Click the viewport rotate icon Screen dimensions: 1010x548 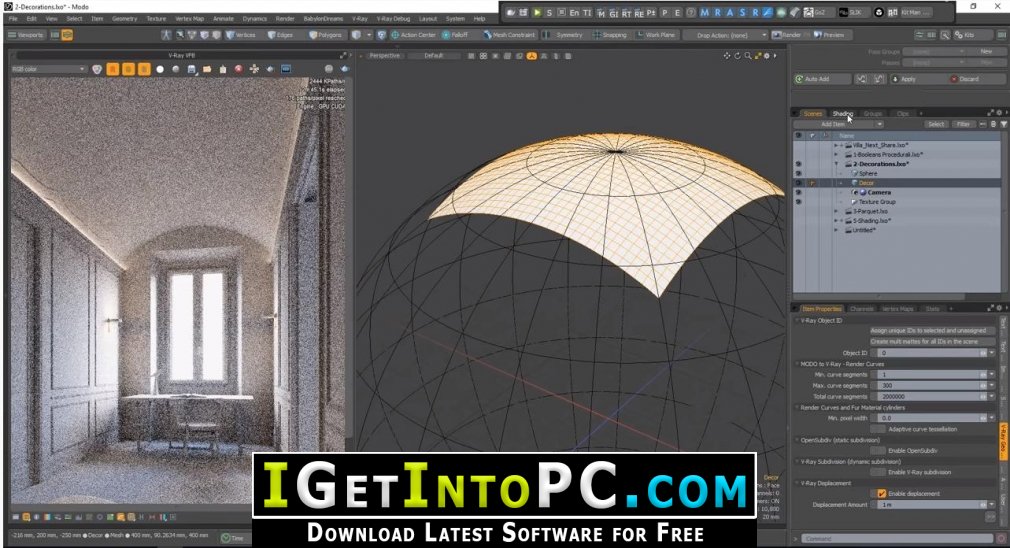click(738, 56)
